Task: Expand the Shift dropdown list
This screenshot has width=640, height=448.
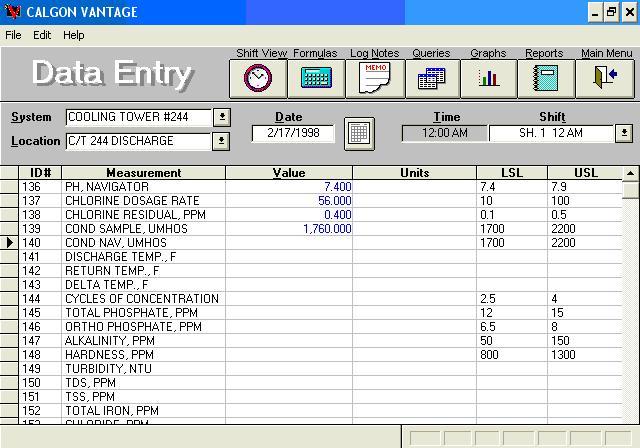Action: tap(624, 133)
